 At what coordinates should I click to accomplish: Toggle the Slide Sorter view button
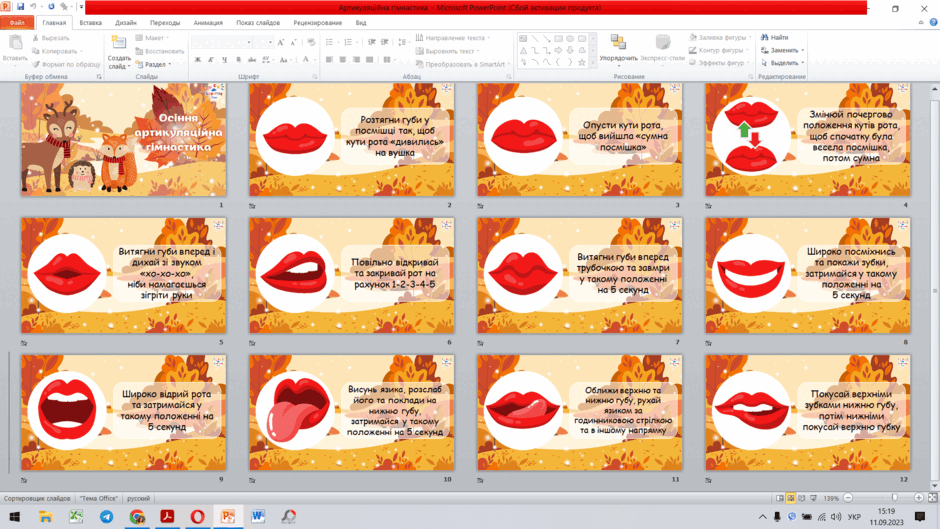point(791,498)
